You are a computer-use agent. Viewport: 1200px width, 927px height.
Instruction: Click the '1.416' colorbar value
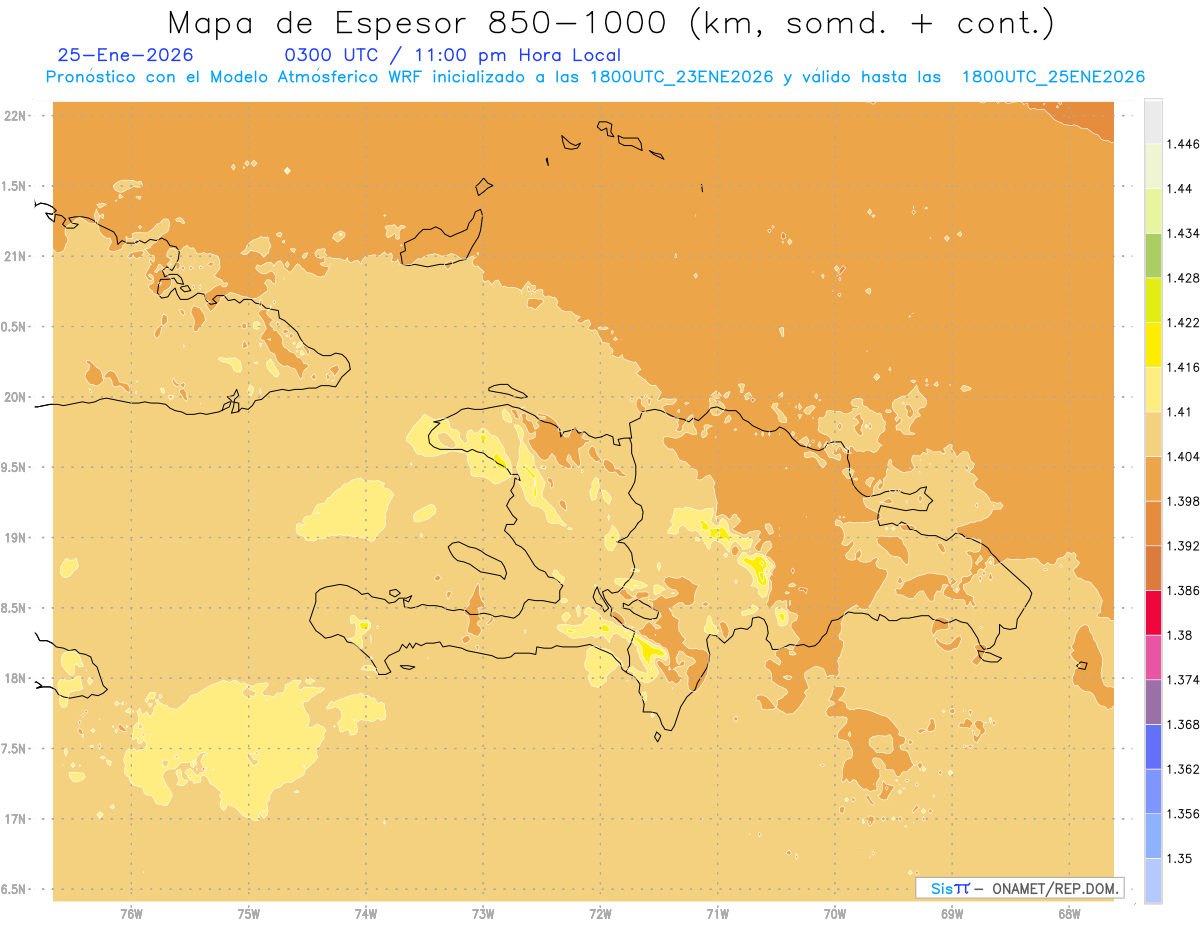click(1184, 367)
